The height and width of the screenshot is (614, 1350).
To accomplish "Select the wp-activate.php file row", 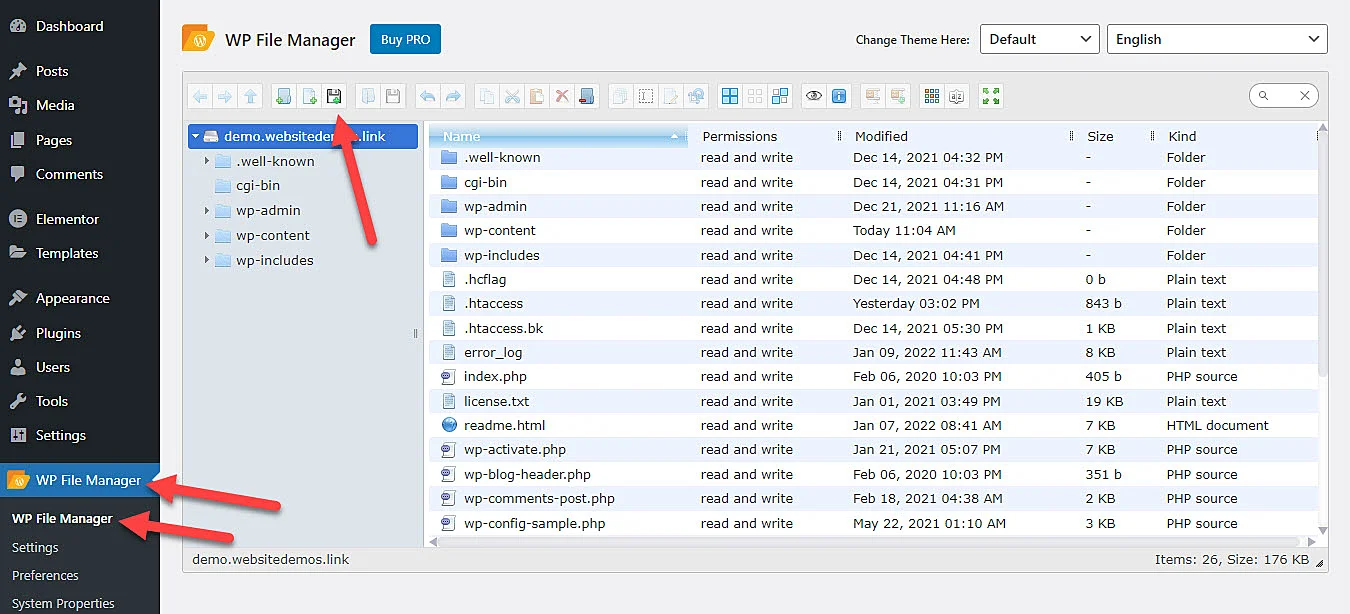I will click(873, 449).
